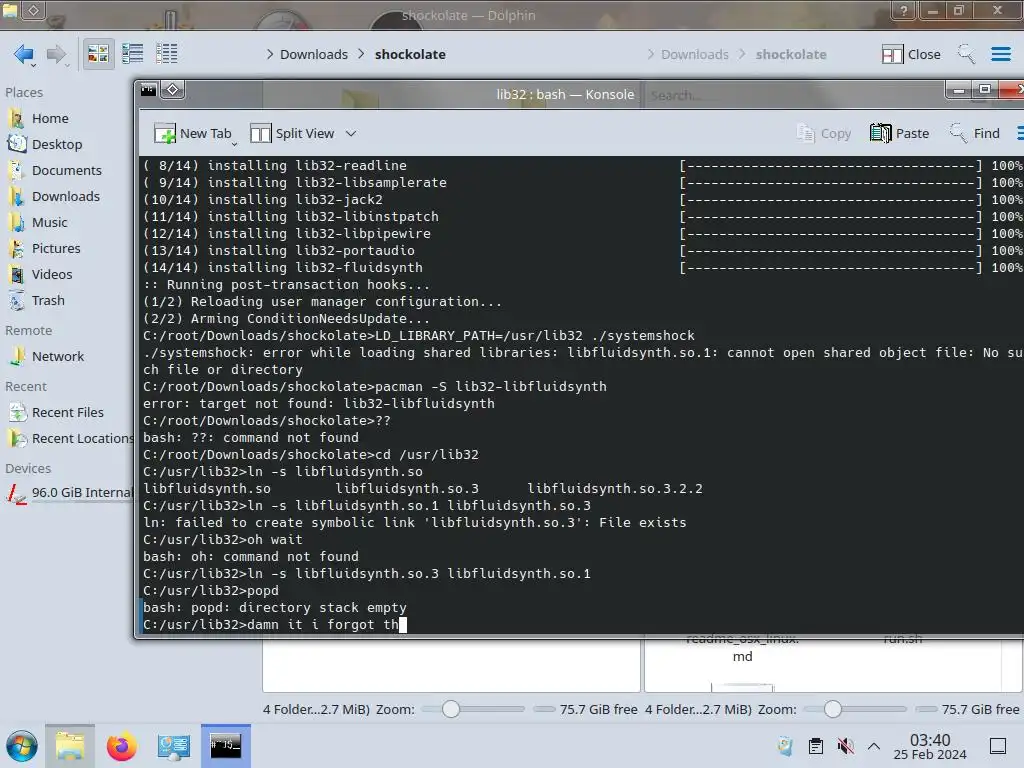Open Find in Konsole toolbar
The image size is (1024, 768).
point(974,133)
